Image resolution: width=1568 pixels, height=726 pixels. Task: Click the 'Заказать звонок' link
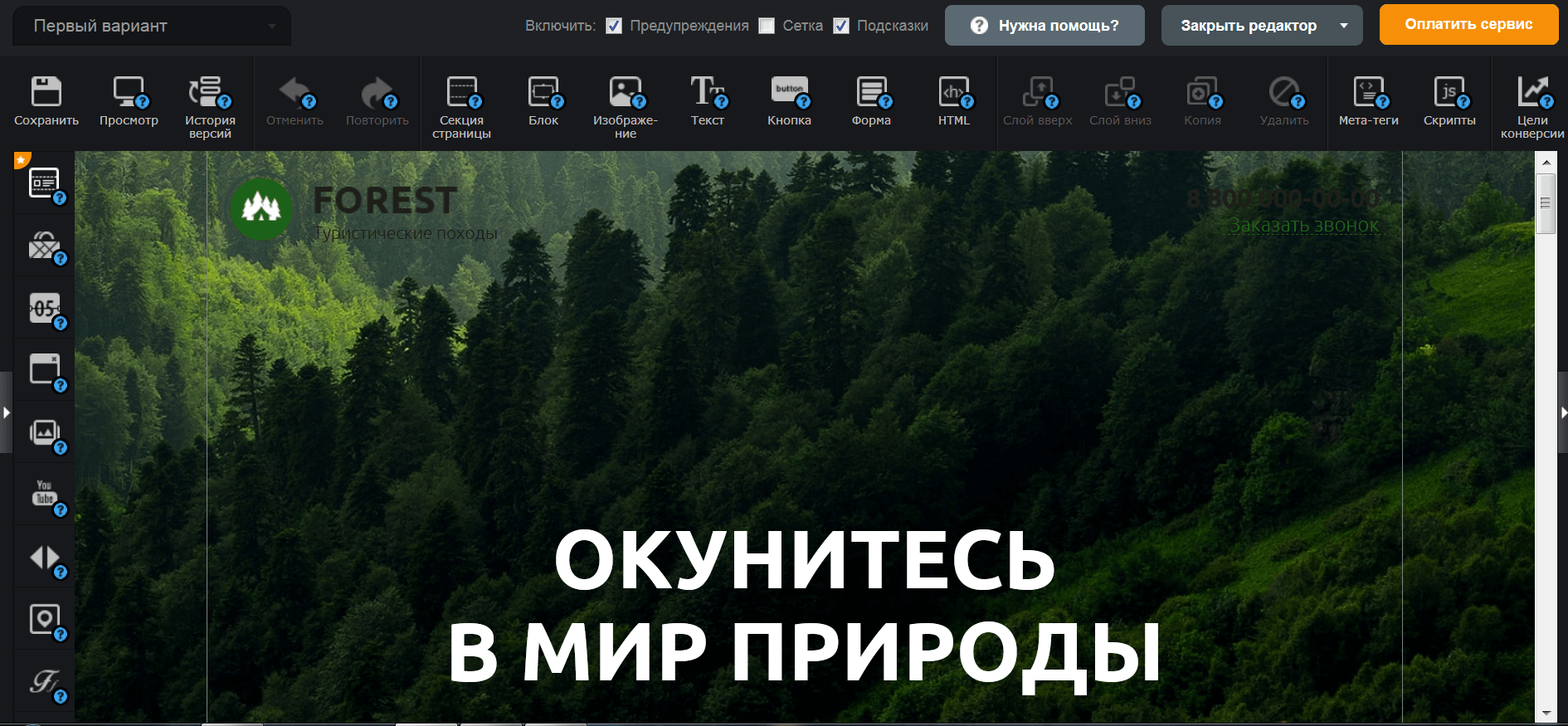(x=1303, y=225)
